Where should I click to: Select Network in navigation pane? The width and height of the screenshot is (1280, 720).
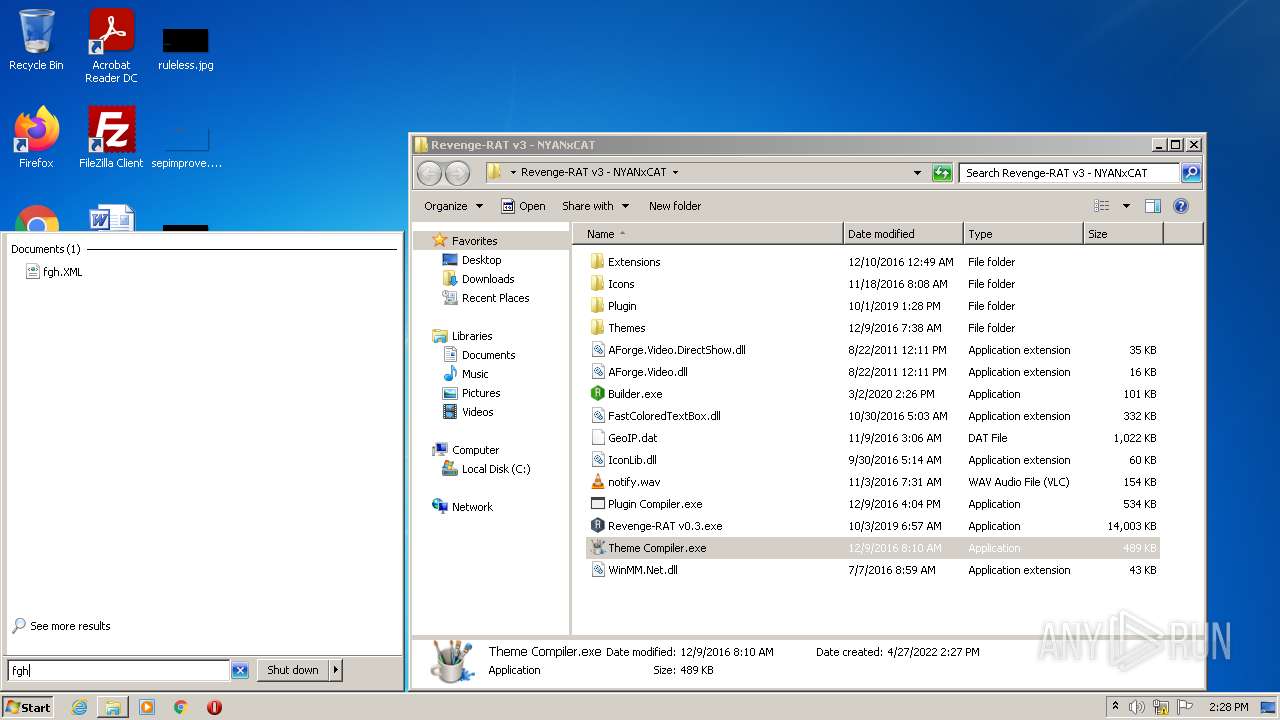tap(462, 507)
